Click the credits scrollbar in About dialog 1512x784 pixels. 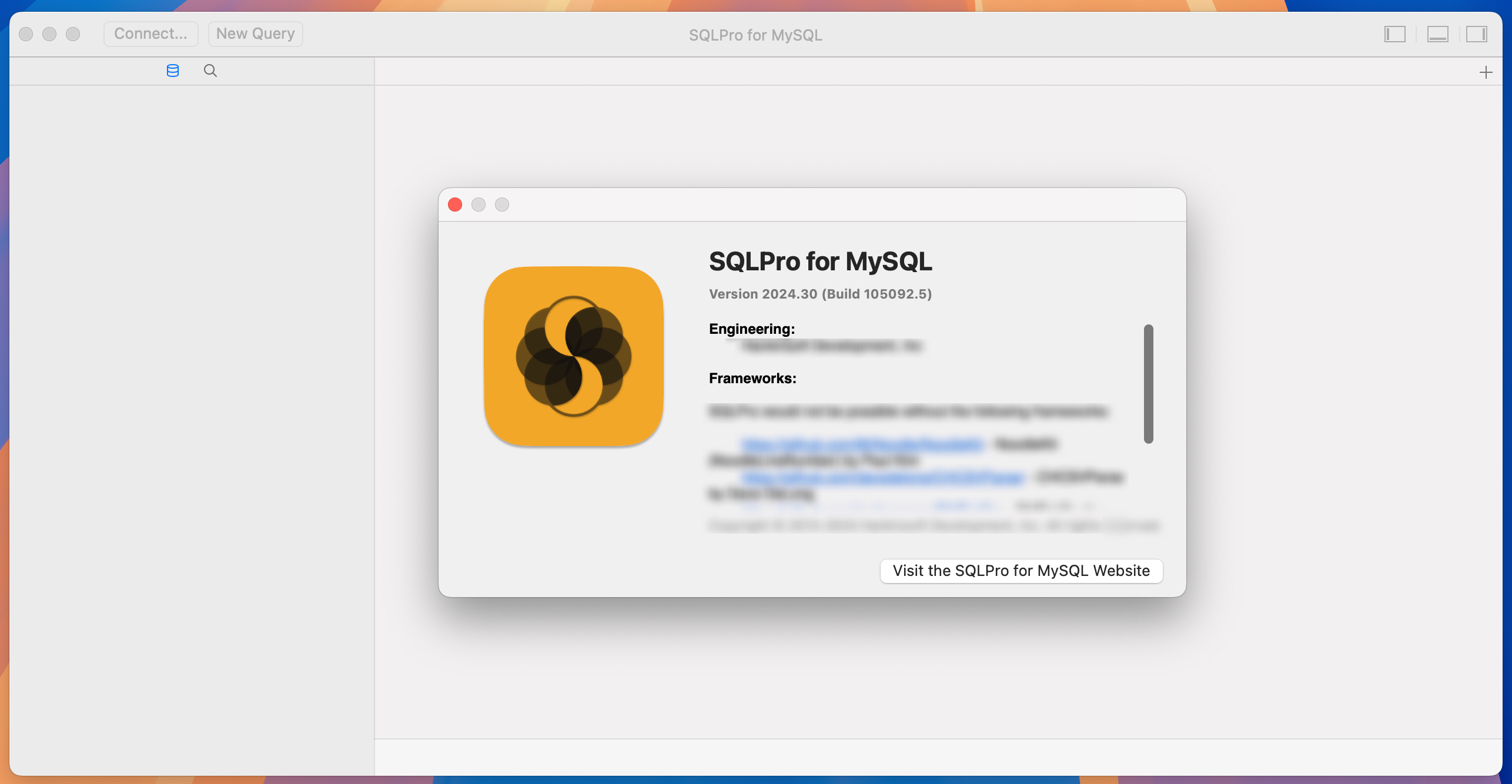(1148, 384)
